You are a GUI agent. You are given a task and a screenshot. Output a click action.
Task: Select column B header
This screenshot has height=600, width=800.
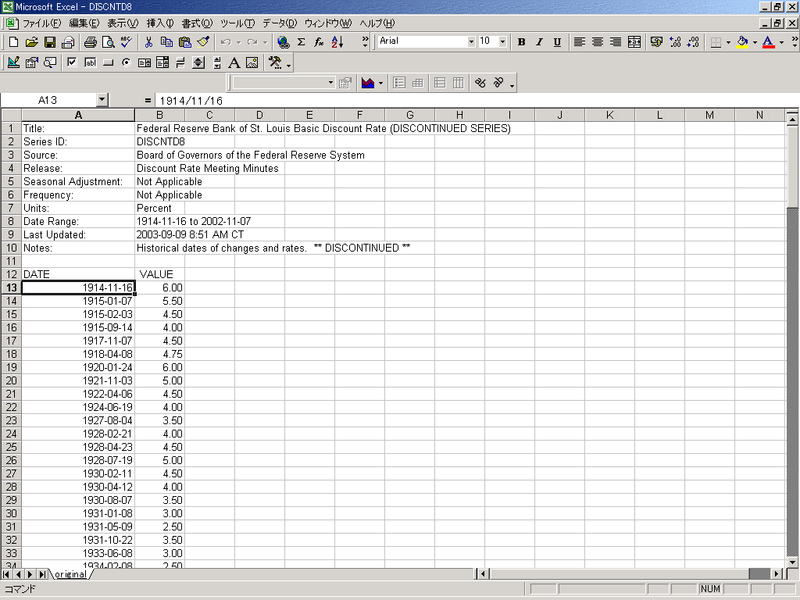[160, 115]
